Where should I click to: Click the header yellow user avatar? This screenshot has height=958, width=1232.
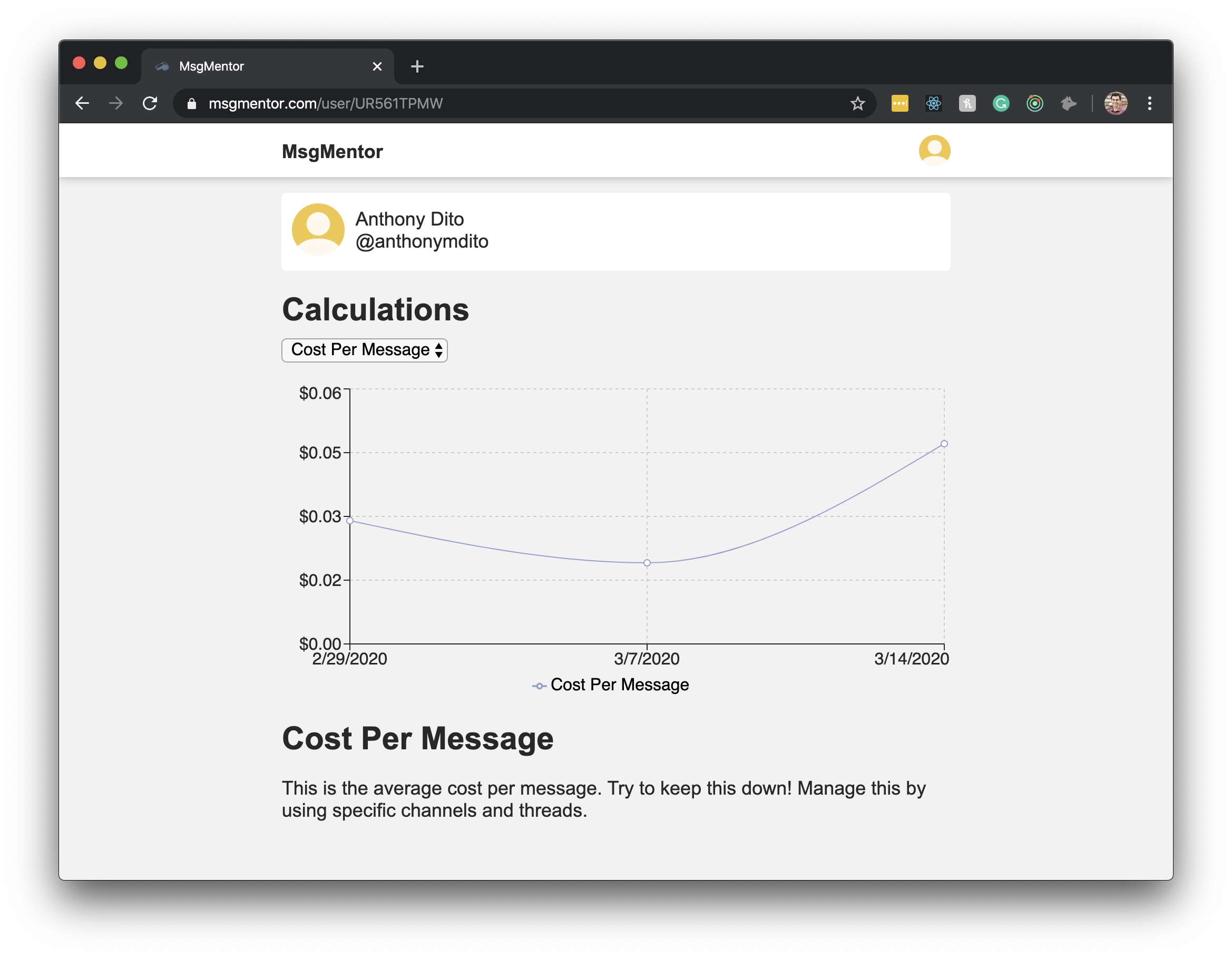click(x=934, y=151)
